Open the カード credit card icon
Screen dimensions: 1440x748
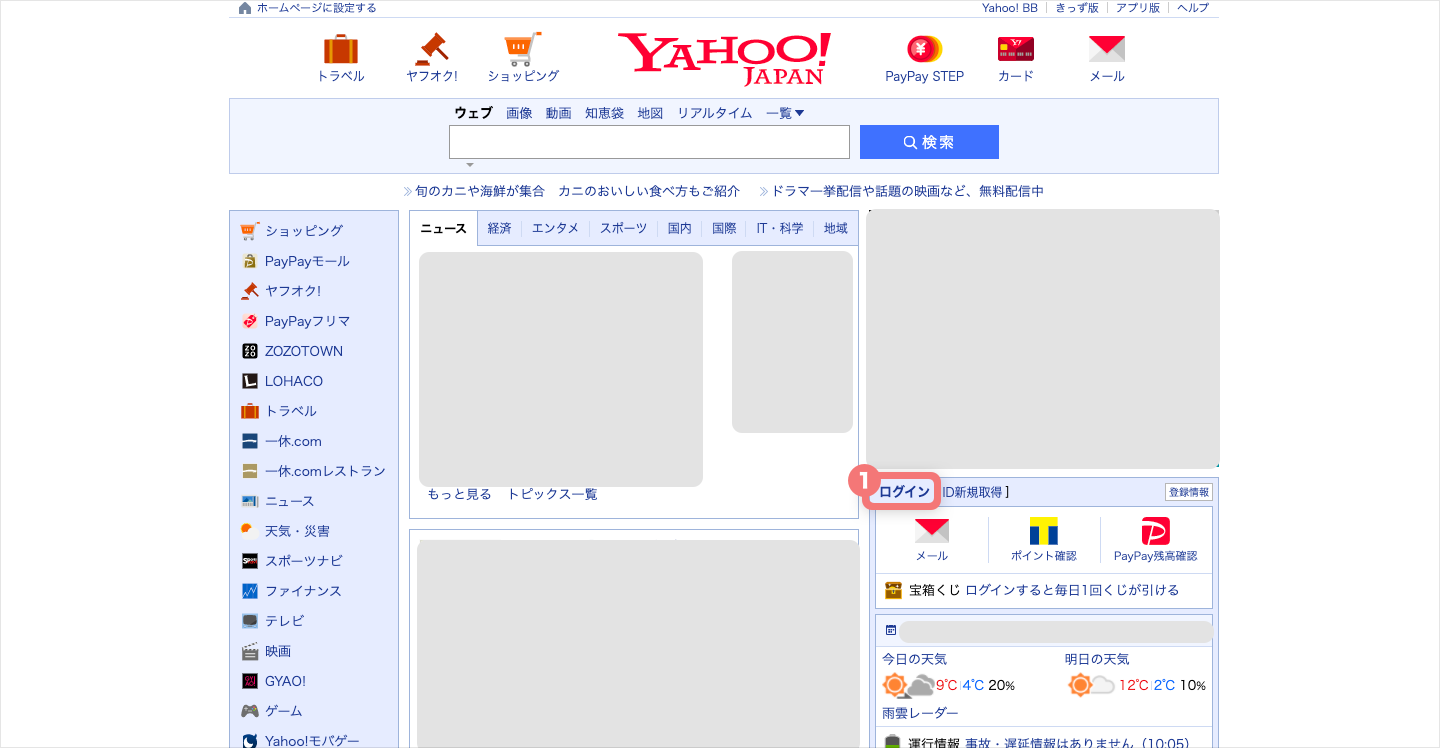click(x=1016, y=49)
